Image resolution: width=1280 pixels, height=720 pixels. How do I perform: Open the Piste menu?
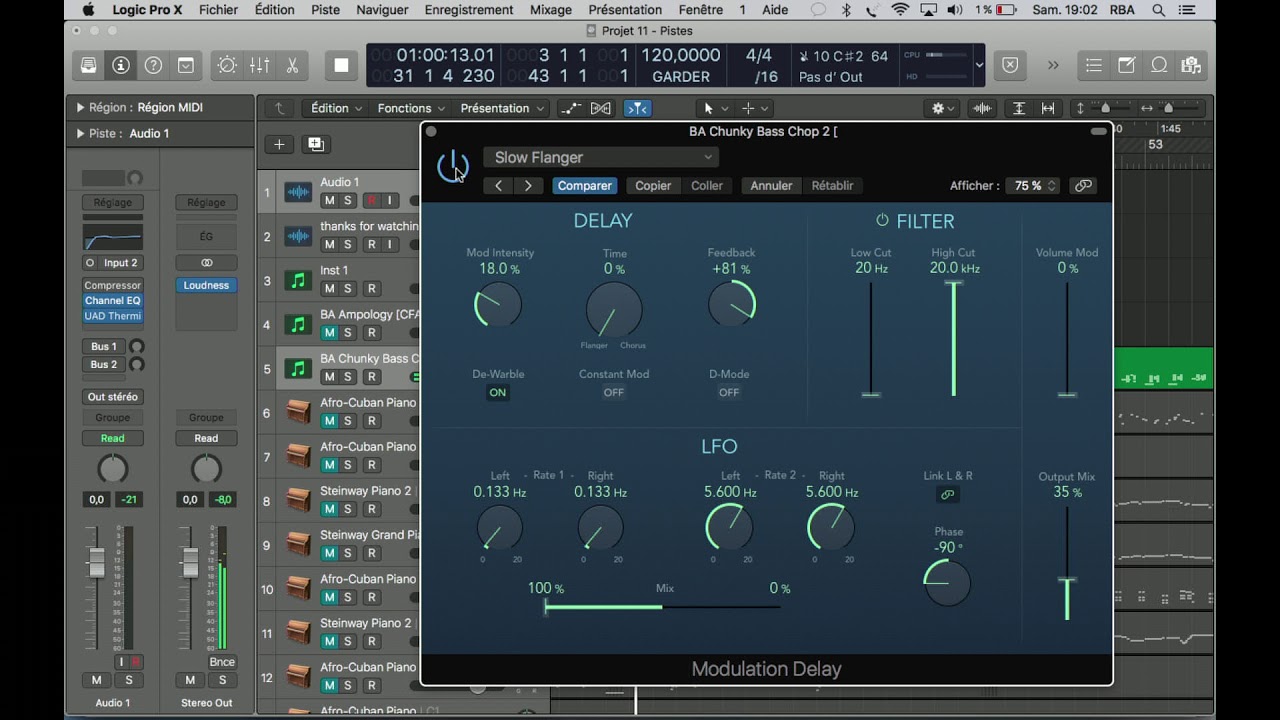pos(325,10)
